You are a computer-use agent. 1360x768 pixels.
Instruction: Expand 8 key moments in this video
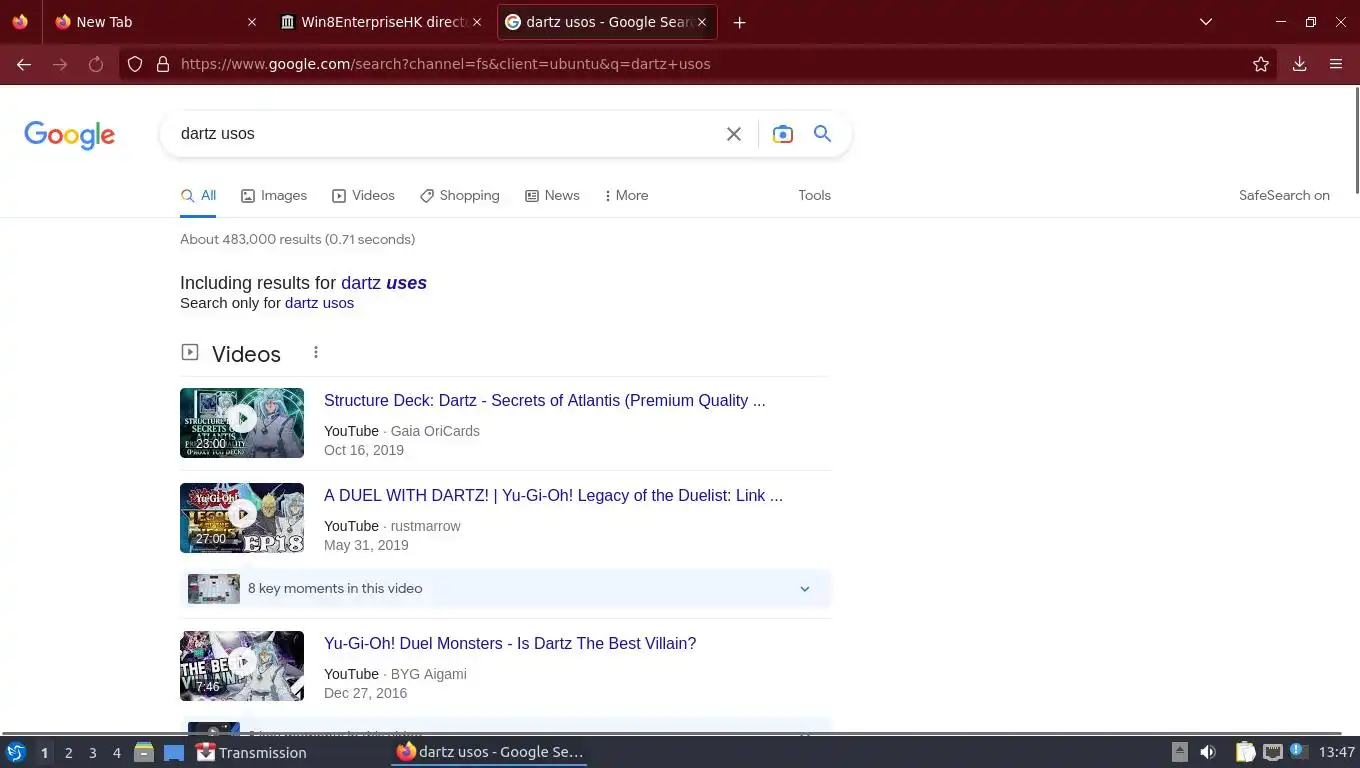tap(505, 588)
